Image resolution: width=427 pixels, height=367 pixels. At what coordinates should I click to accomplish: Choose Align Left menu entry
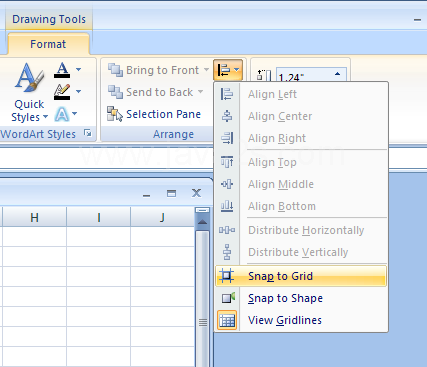tap(302, 94)
